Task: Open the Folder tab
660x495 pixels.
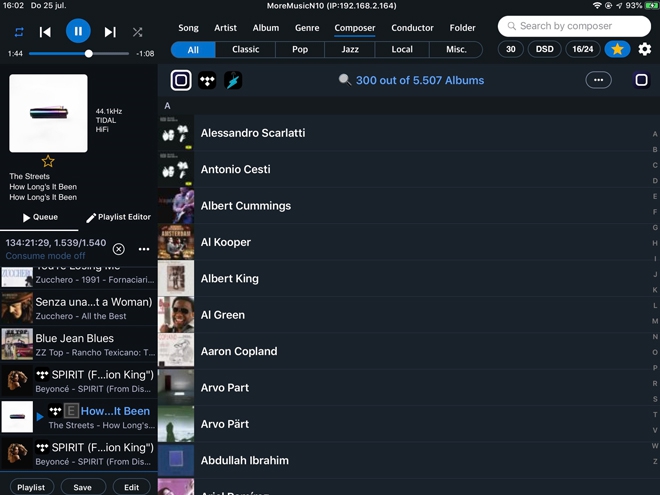Action: pos(462,28)
